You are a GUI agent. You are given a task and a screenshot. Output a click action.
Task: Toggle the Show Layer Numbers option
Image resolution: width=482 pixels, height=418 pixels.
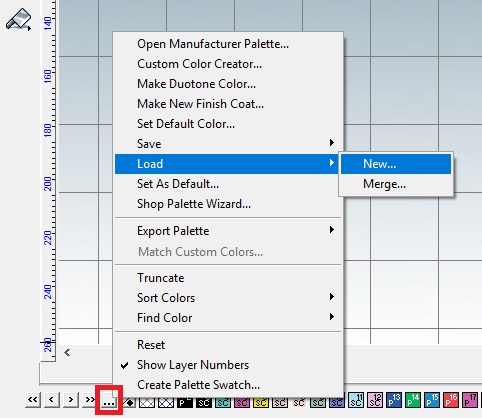pos(228,365)
